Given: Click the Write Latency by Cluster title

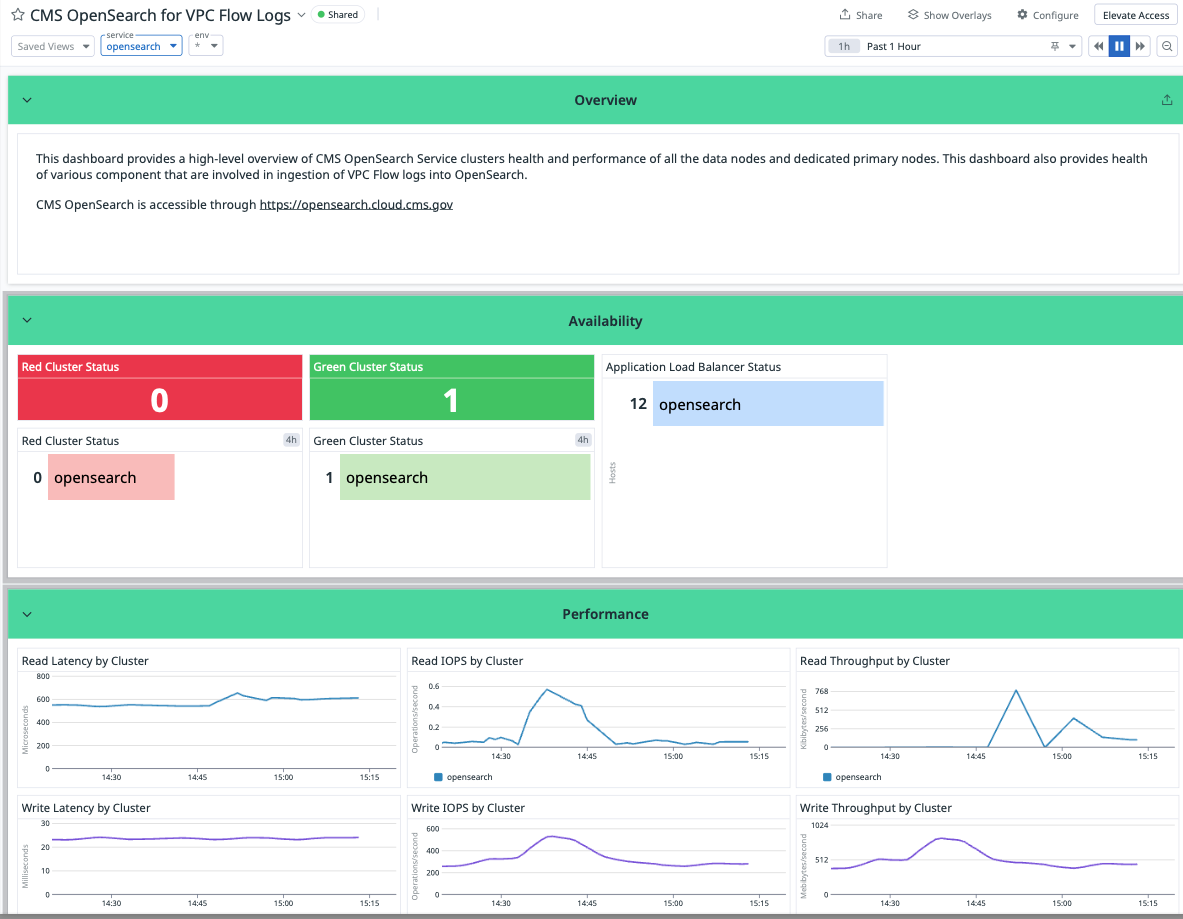Looking at the screenshot, I should (86, 808).
